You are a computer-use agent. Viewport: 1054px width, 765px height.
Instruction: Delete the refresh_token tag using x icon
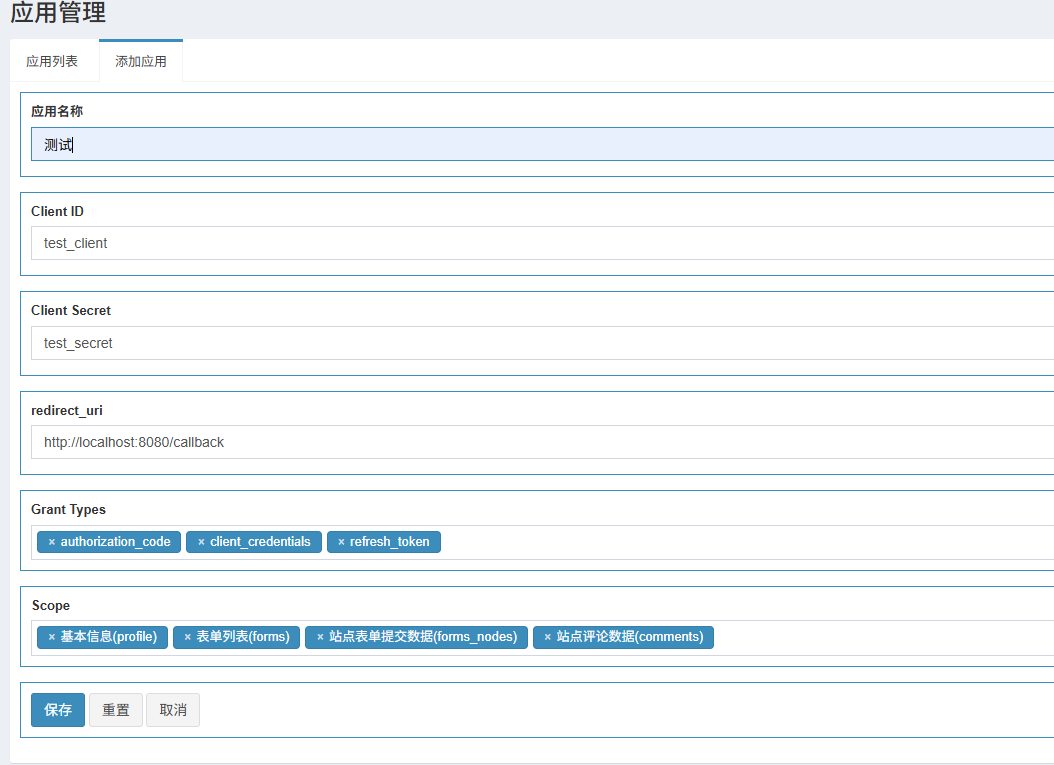tap(341, 542)
